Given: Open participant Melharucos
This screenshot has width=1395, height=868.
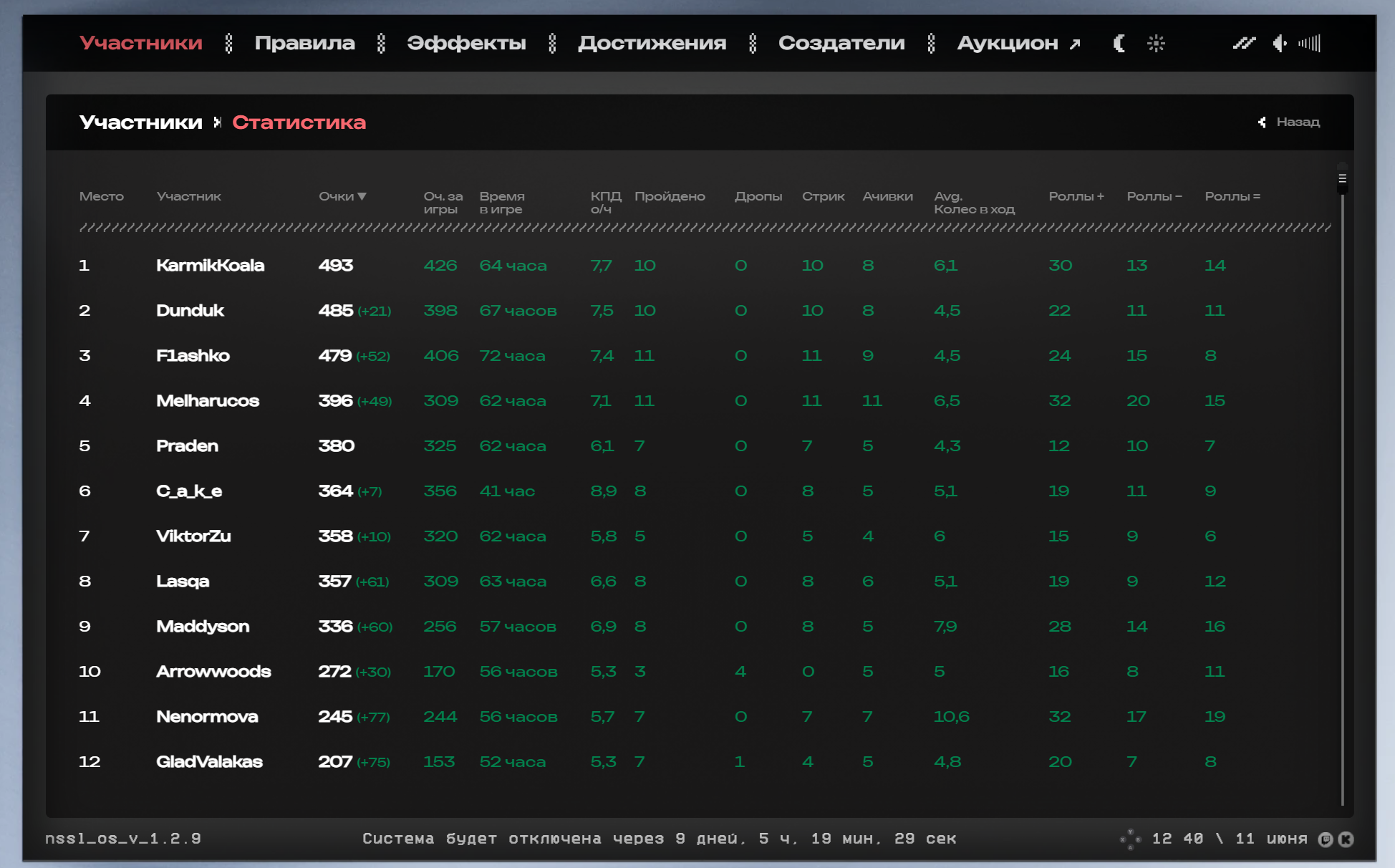Looking at the screenshot, I should coord(208,401).
